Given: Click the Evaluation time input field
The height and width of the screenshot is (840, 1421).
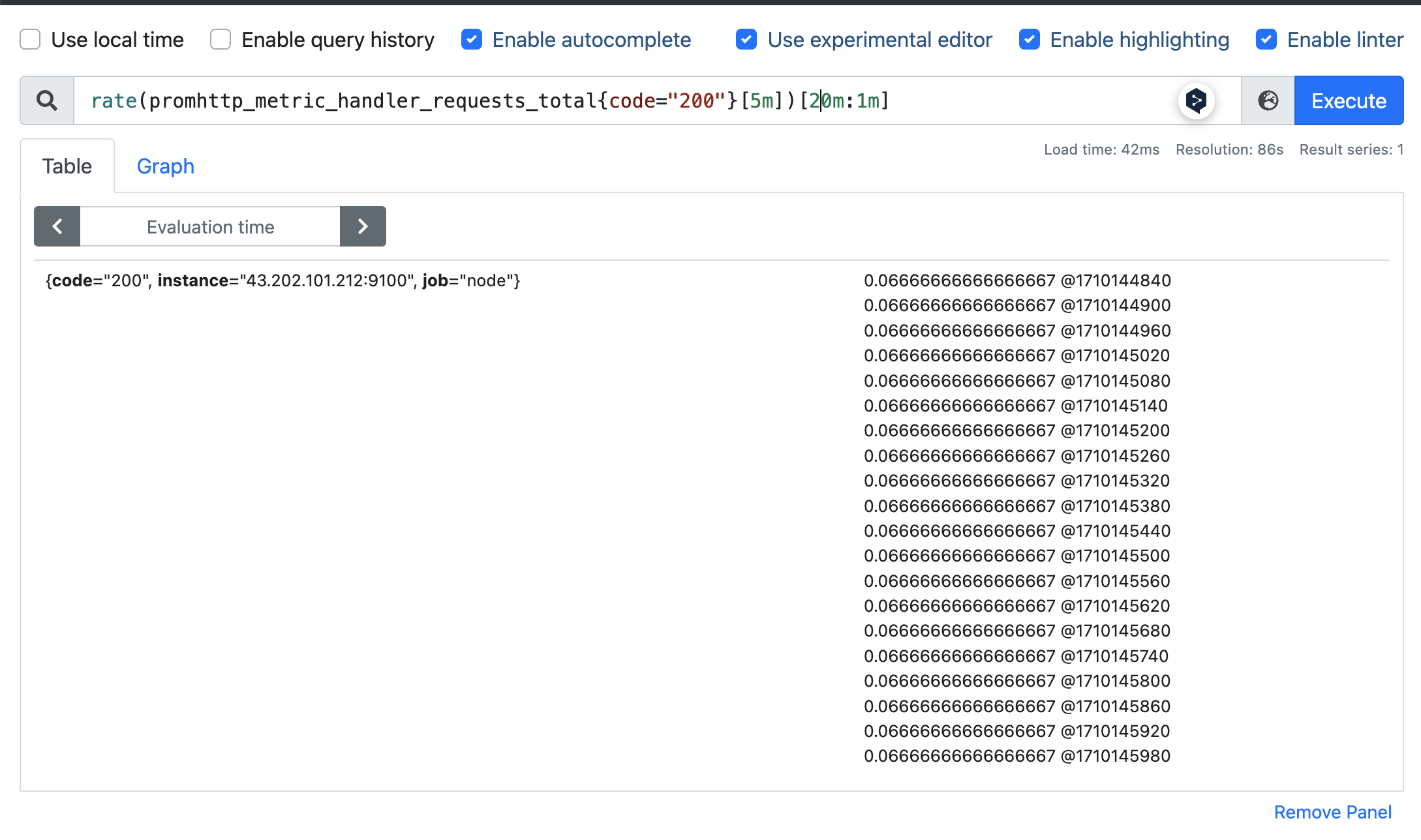Looking at the screenshot, I should click(210, 226).
